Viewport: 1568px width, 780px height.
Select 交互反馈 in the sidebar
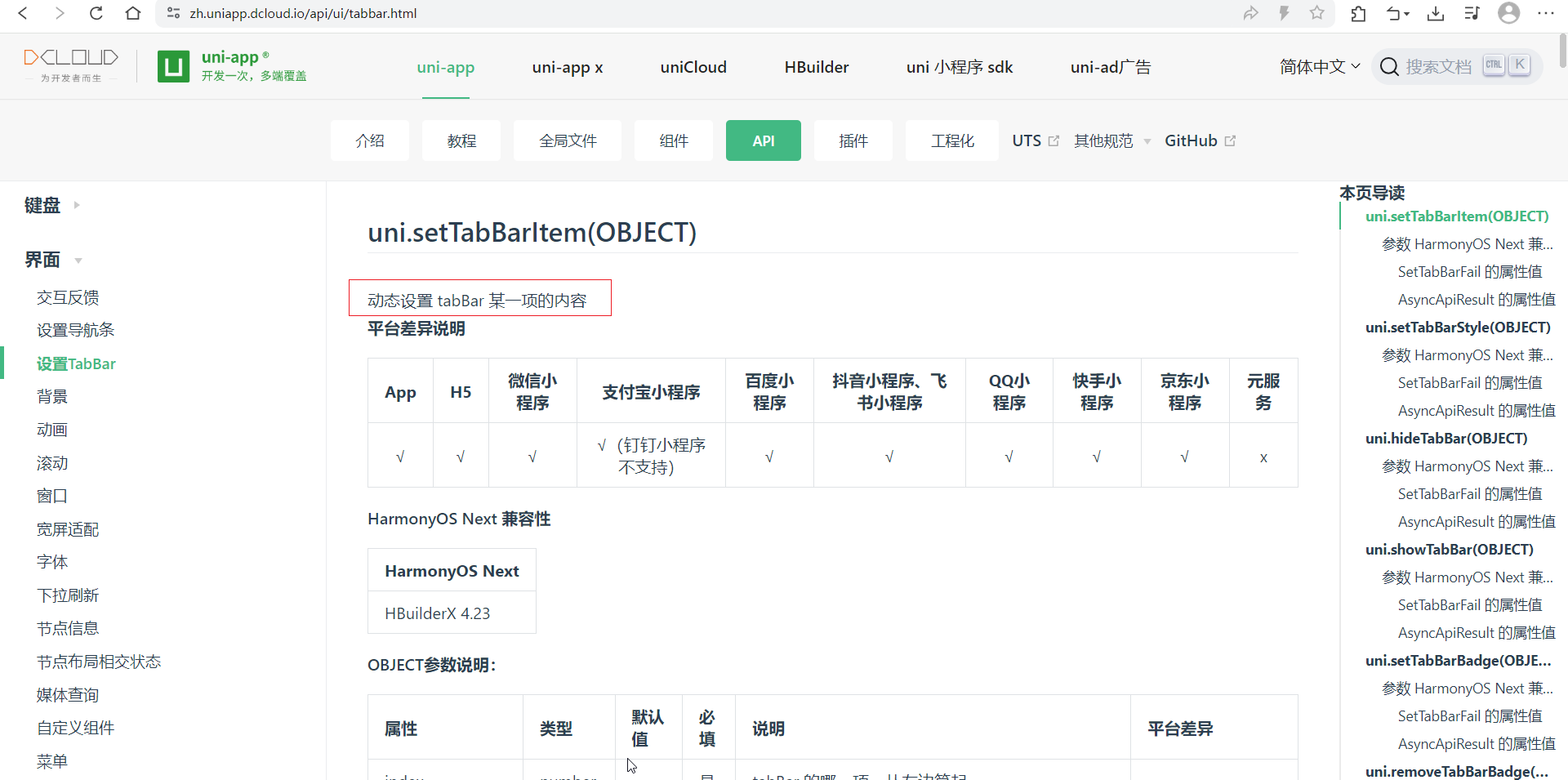click(x=68, y=297)
